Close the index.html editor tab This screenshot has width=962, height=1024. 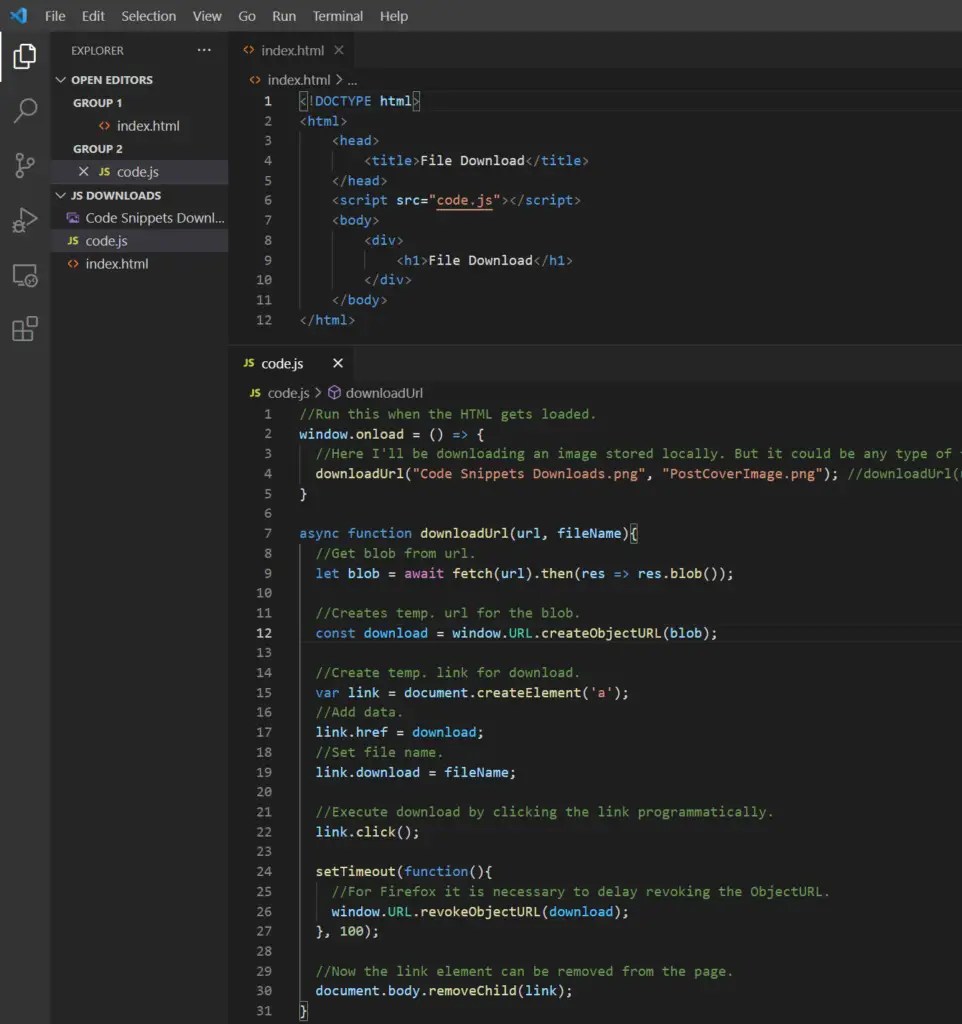coord(339,50)
